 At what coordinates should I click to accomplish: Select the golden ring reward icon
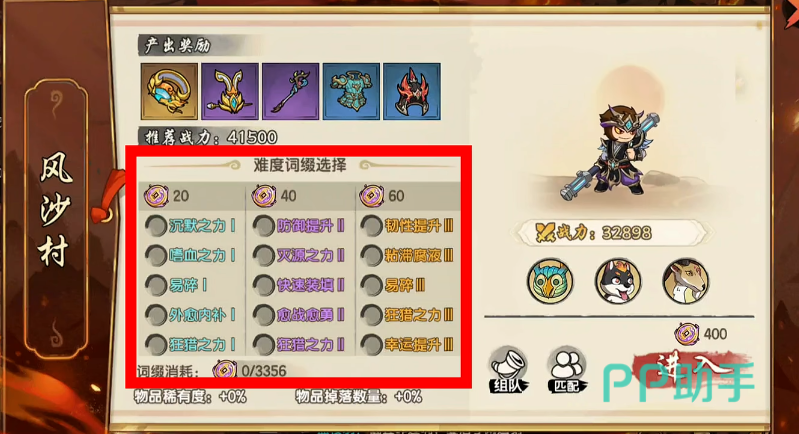coord(169,91)
